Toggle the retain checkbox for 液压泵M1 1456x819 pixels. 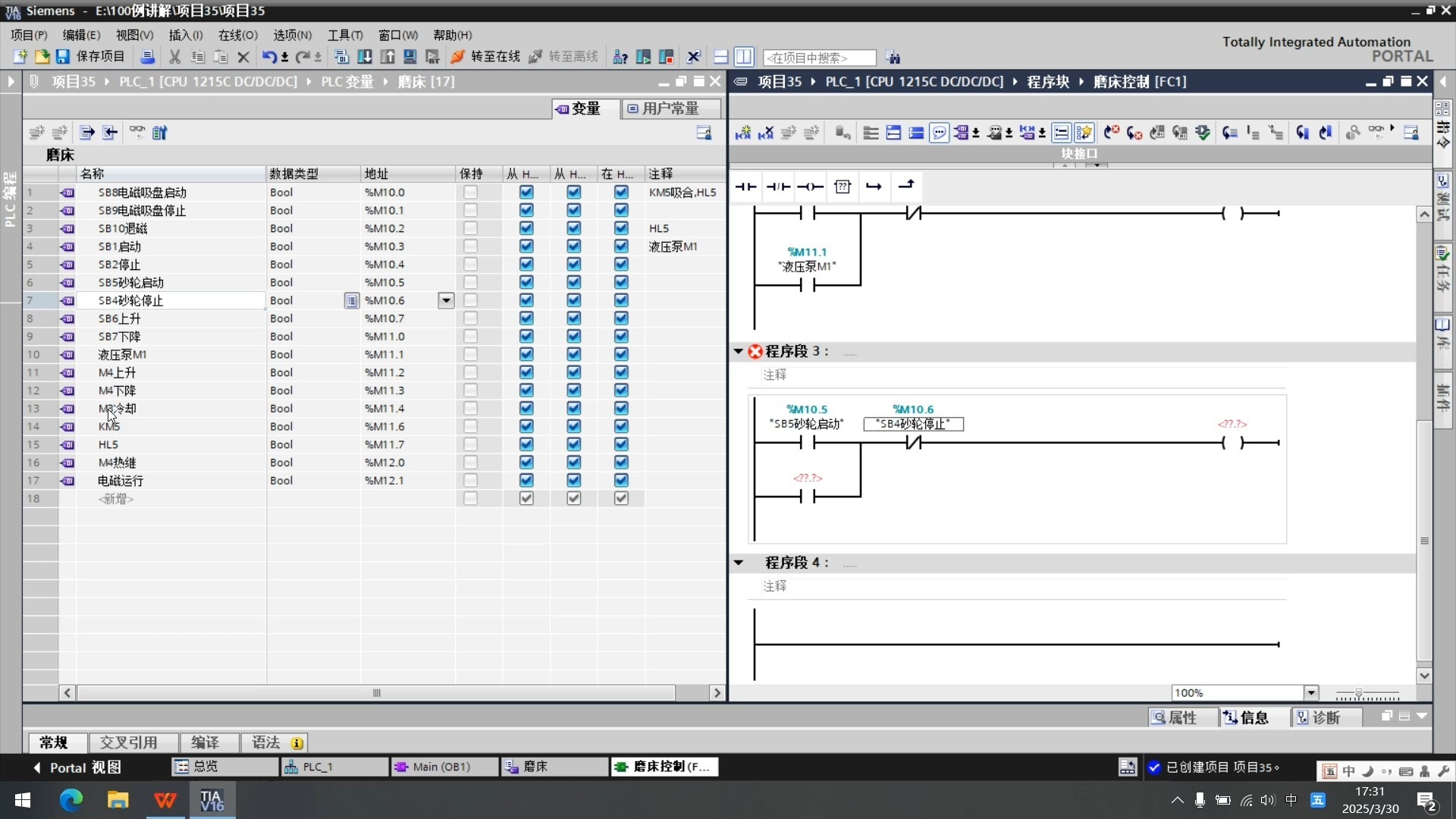[x=470, y=355]
